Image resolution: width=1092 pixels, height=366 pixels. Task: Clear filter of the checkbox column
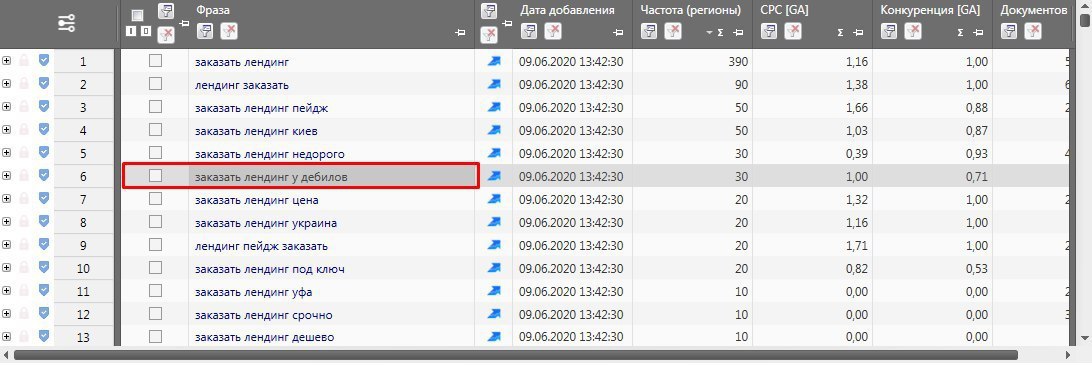[x=165, y=34]
